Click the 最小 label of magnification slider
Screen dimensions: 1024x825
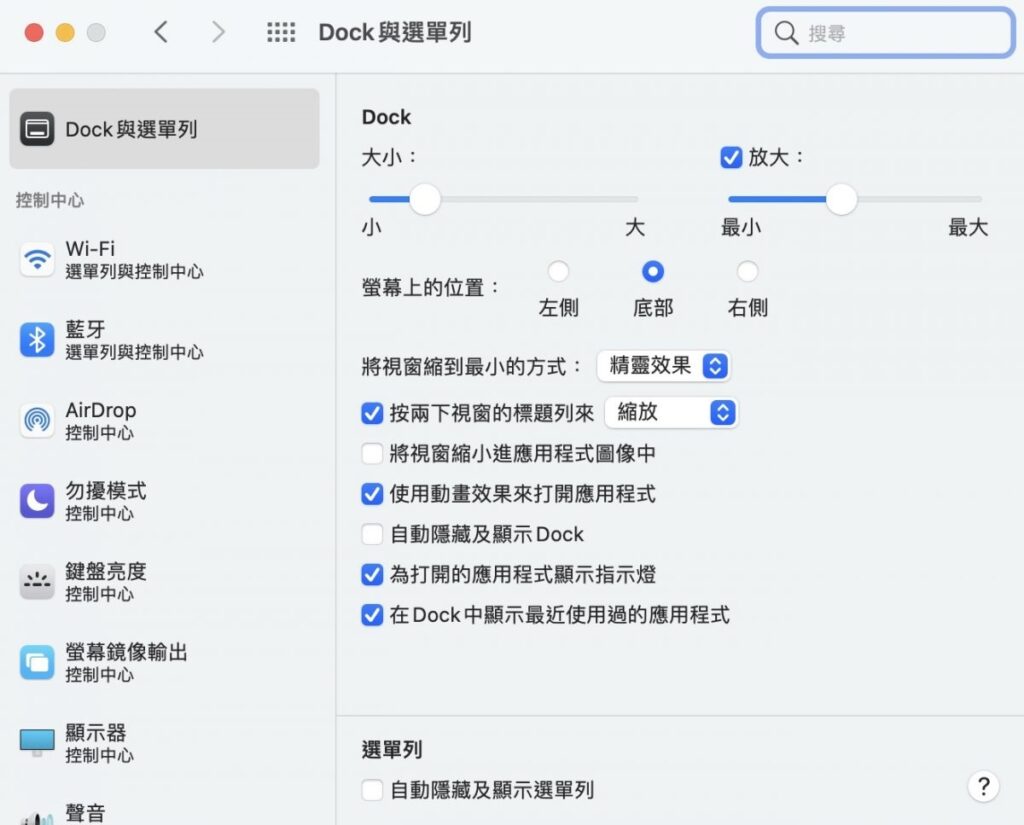coord(741,227)
